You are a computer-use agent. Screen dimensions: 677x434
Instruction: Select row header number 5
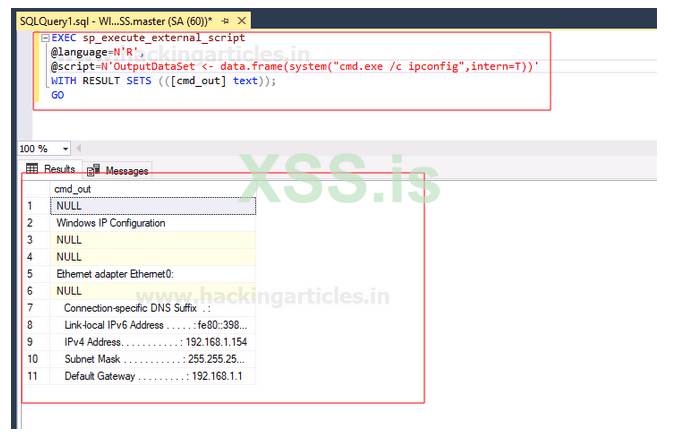[x=36, y=274]
